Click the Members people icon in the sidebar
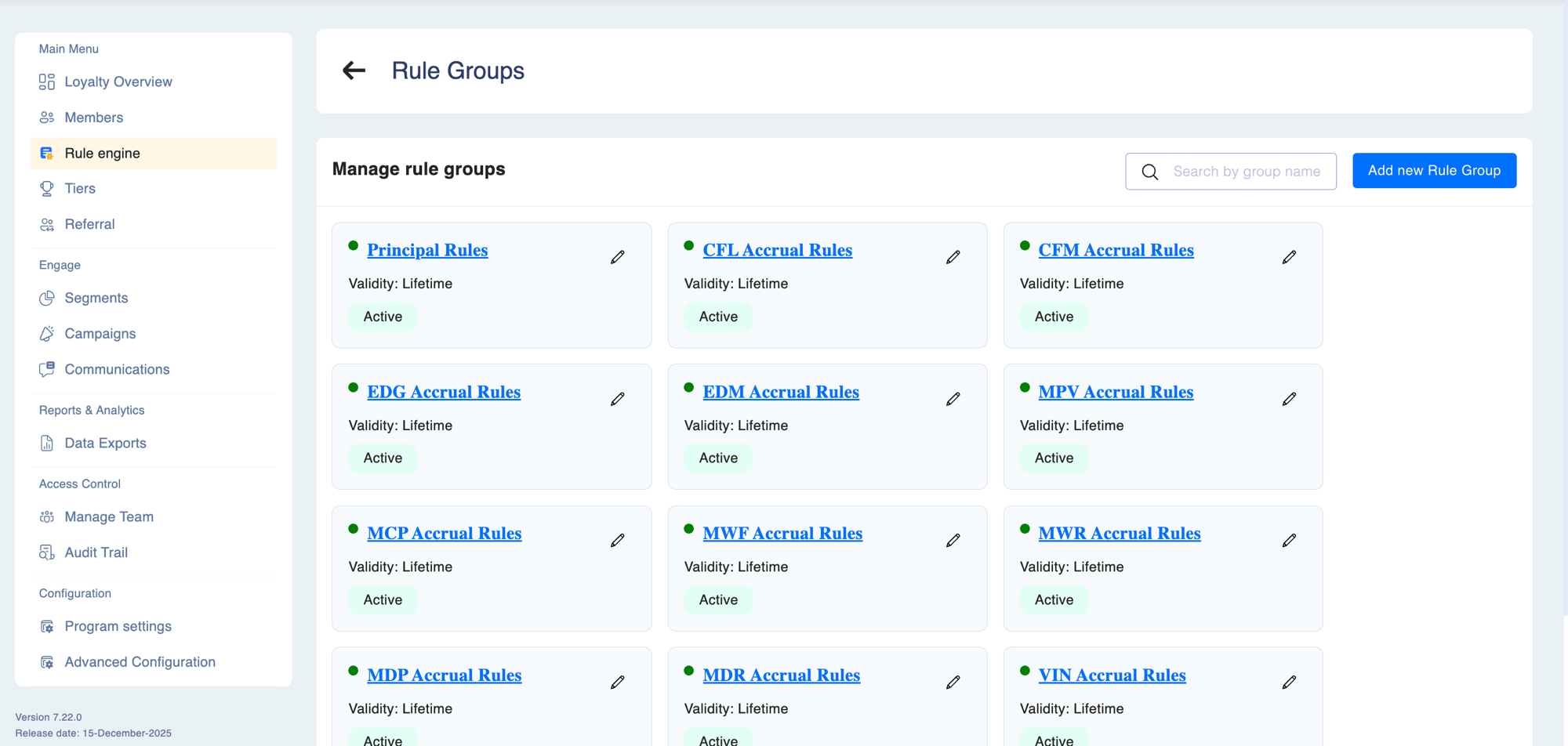Viewport: 1568px width, 746px height. click(x=47, y=118)
